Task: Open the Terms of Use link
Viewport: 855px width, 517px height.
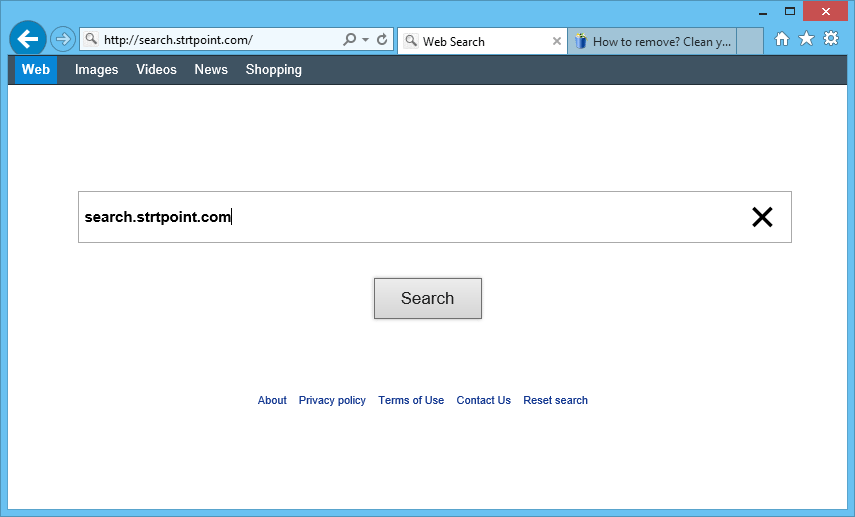Action: click(x=411, y=400)
